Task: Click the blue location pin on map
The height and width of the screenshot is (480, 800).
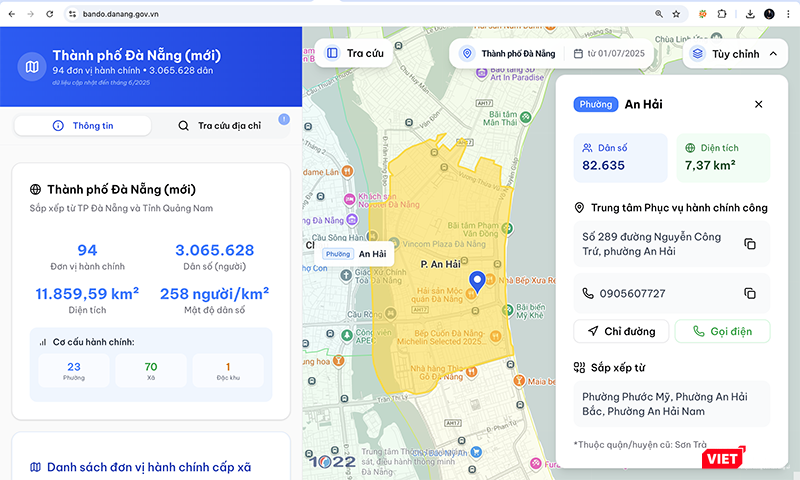Action: (x=477, y=281)
